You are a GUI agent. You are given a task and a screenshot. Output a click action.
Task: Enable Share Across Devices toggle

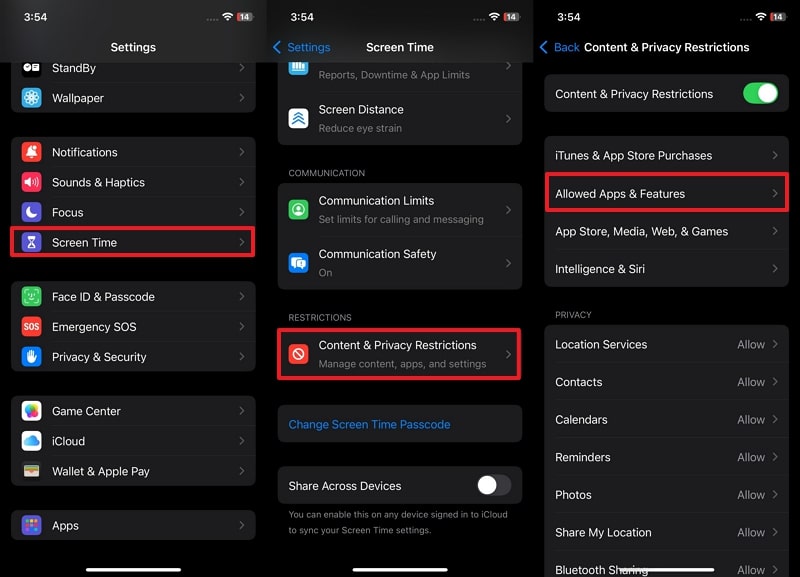click(x=494, y=485)
